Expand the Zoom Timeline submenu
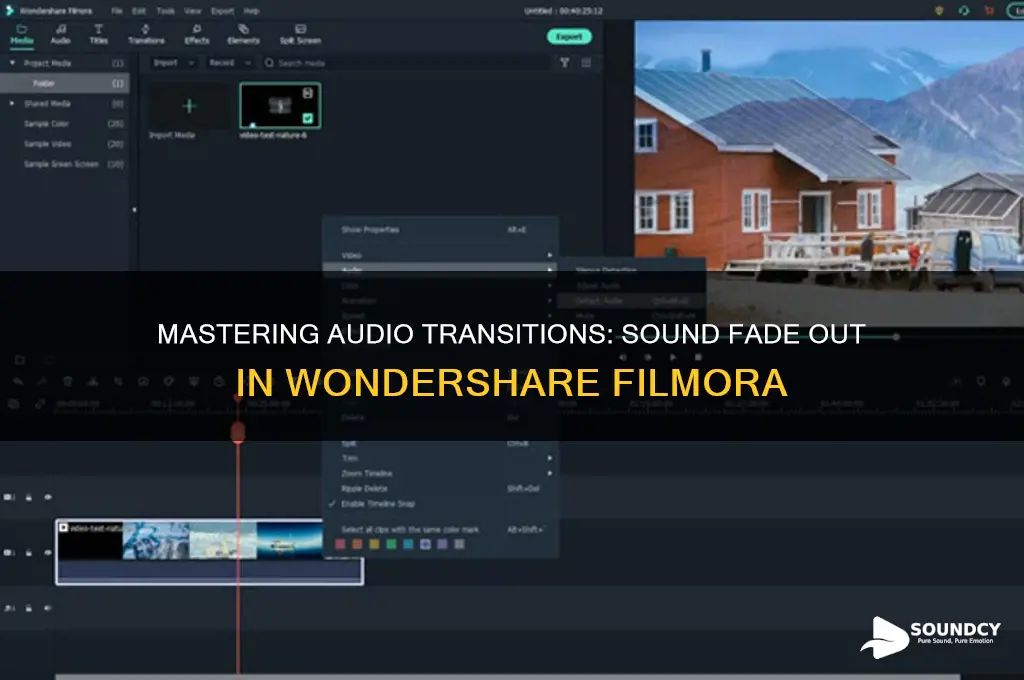The width and height of the screenshot is (1024, 680). coord(440,473)
